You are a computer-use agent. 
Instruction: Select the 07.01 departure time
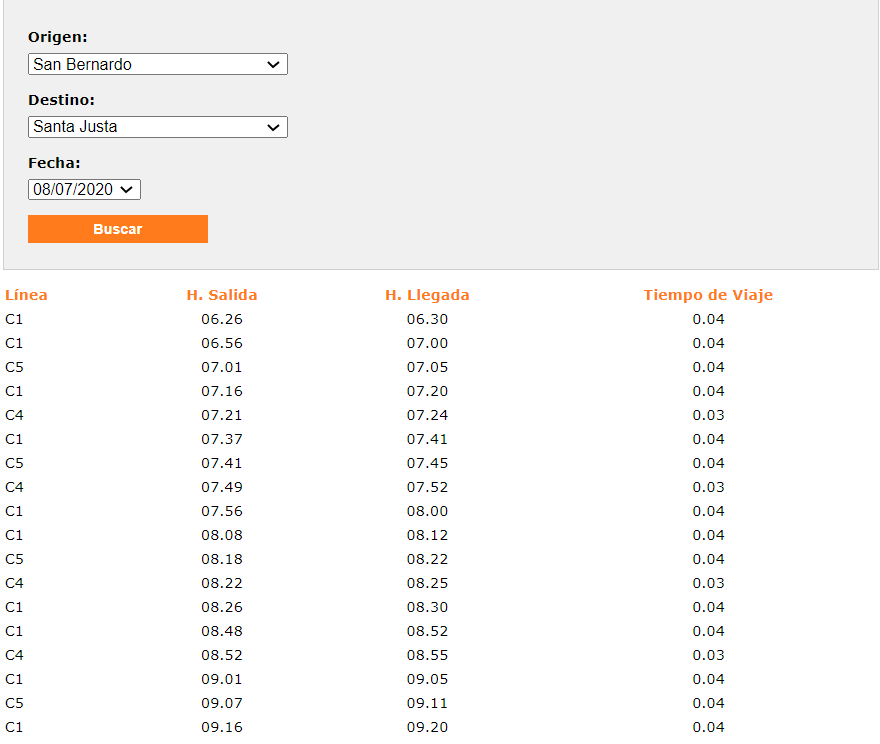tap(221, 367)
